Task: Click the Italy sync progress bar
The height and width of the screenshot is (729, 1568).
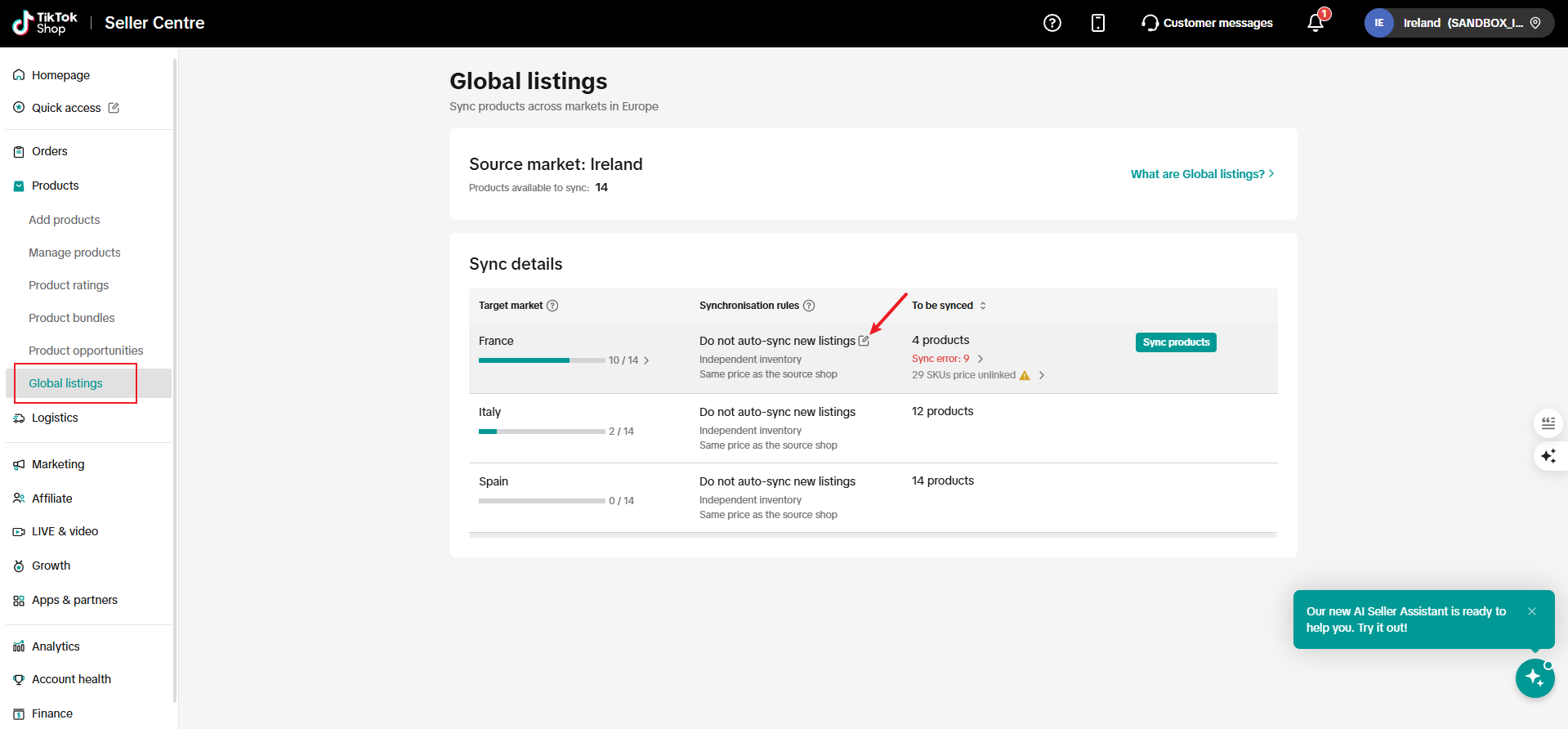Action: click(542, 432)
